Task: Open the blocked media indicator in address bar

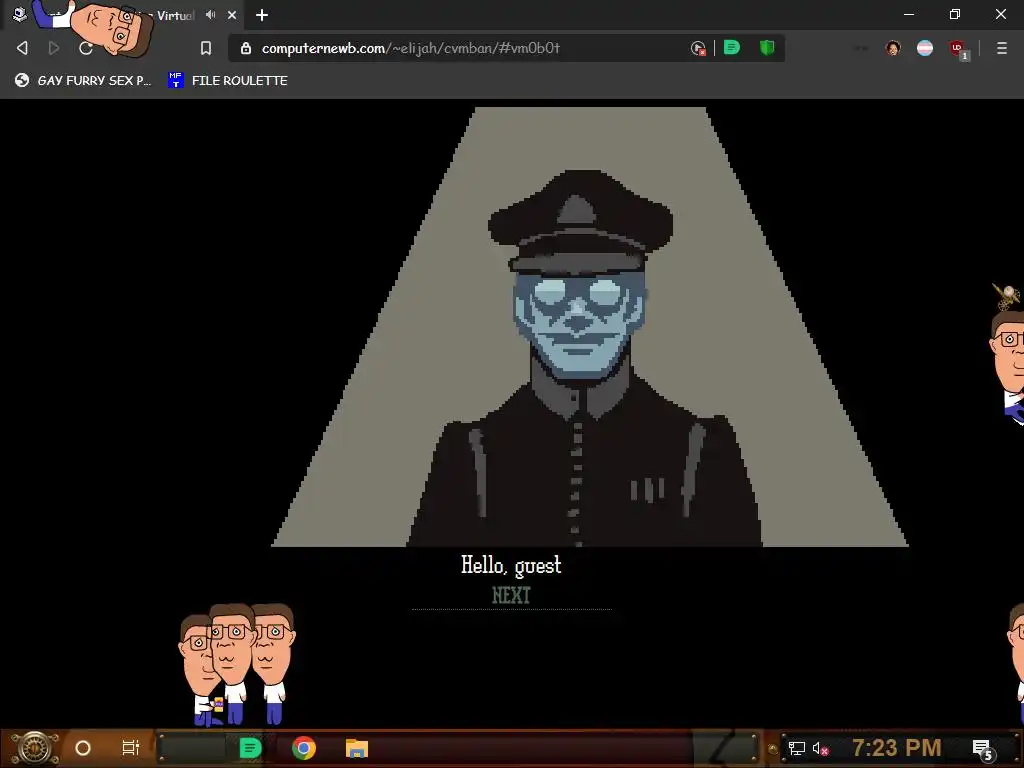Action: (698, 48)
